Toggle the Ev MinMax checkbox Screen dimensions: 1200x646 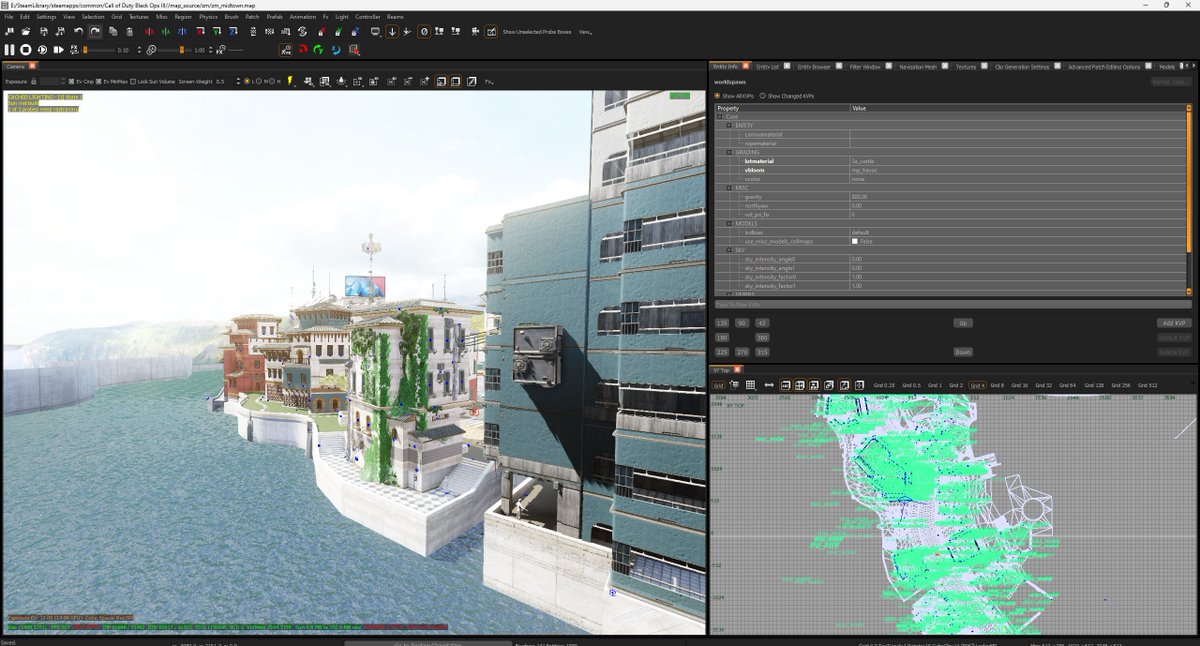click(98, 81)
